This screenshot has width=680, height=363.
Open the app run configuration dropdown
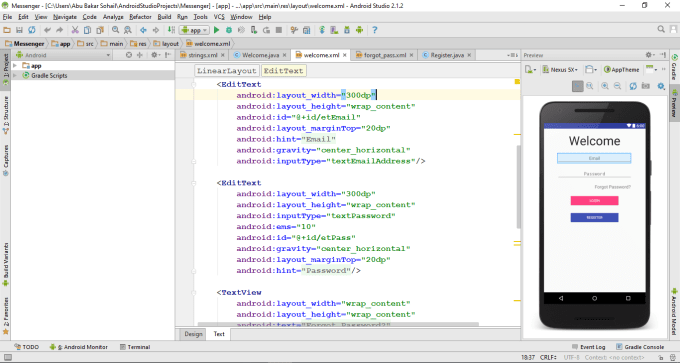tap(195, 30)
